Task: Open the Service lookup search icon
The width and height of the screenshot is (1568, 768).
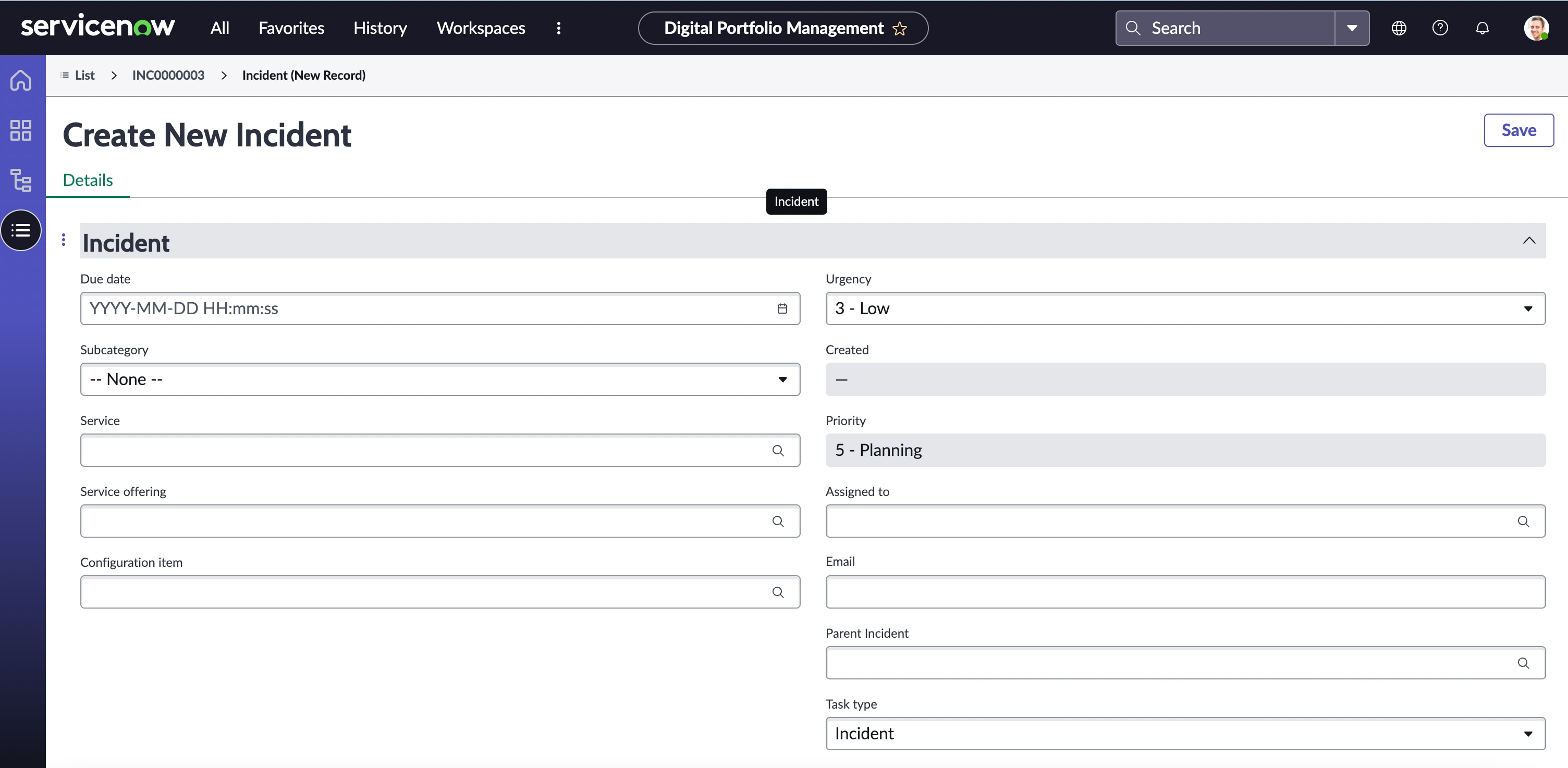Action: (x=778, y=450)
